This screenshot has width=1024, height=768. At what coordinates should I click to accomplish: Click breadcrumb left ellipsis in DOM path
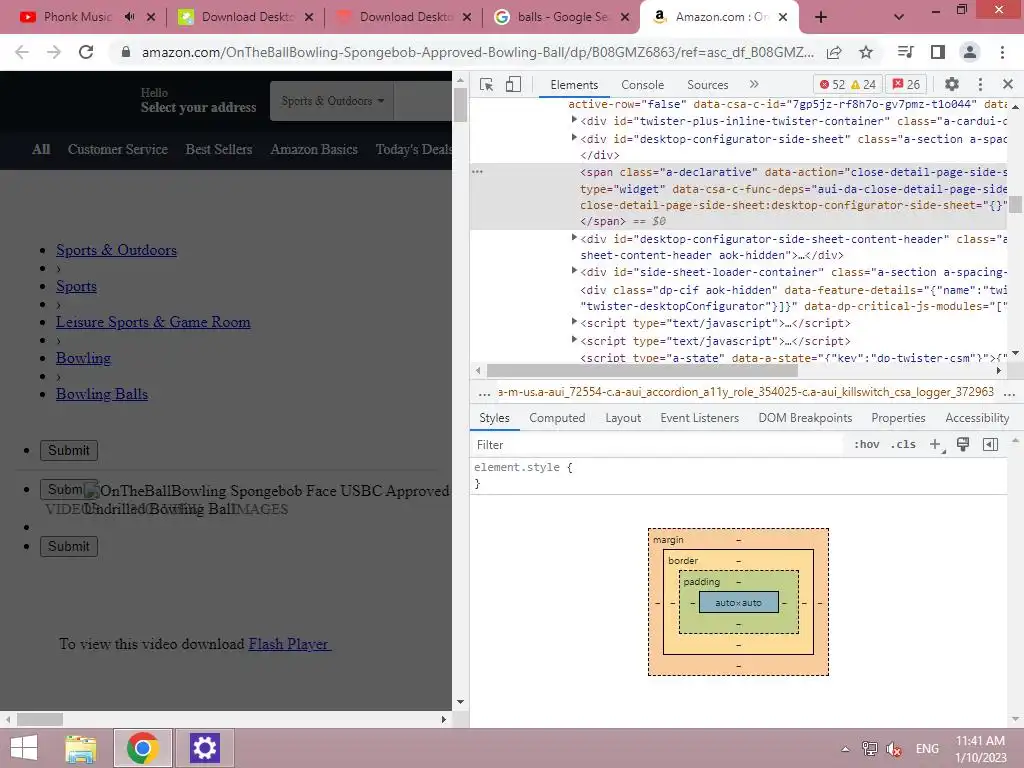tap(484, 393)
